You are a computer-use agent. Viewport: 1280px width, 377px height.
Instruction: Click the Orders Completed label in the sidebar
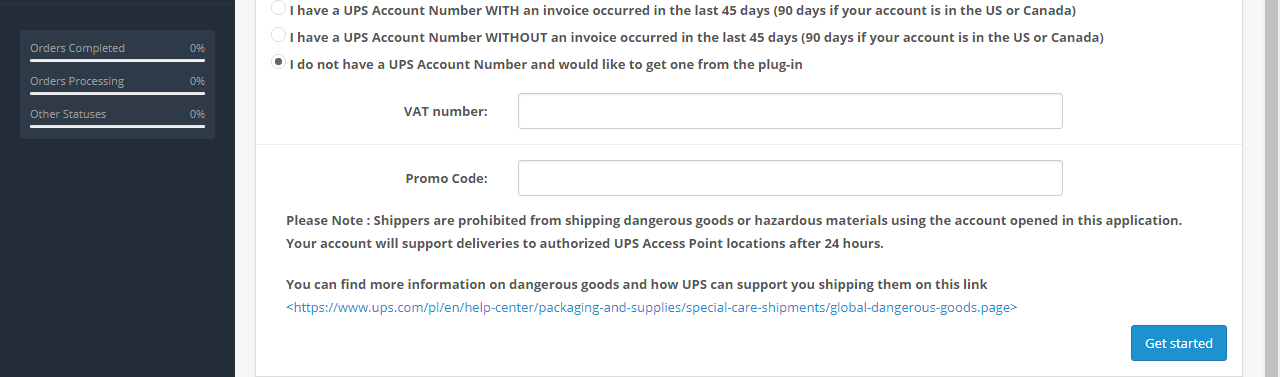[77, 48]
